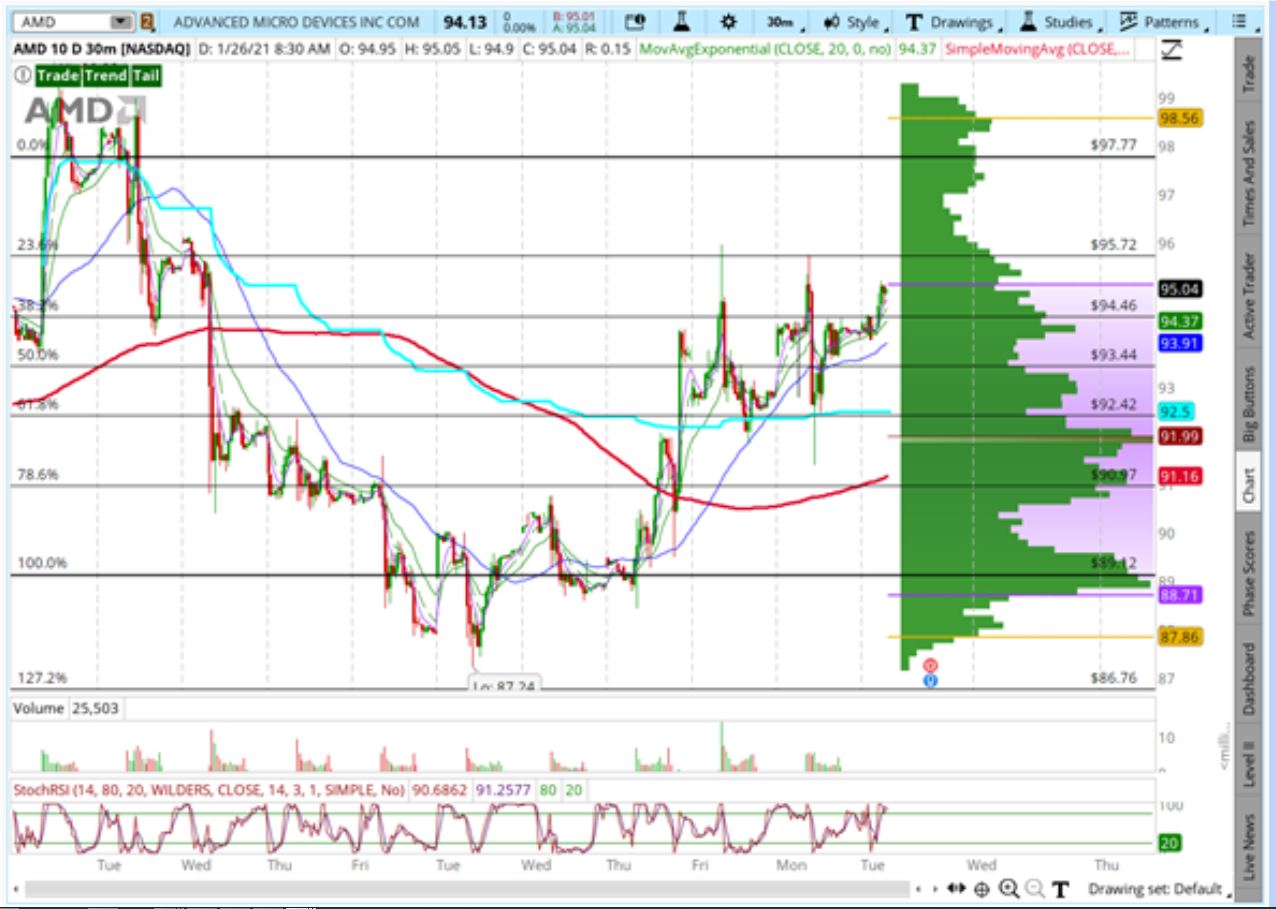Open the 30m timeframe dropdown
The height and width of the screenshot is (909, 1276).
point(783,22)
